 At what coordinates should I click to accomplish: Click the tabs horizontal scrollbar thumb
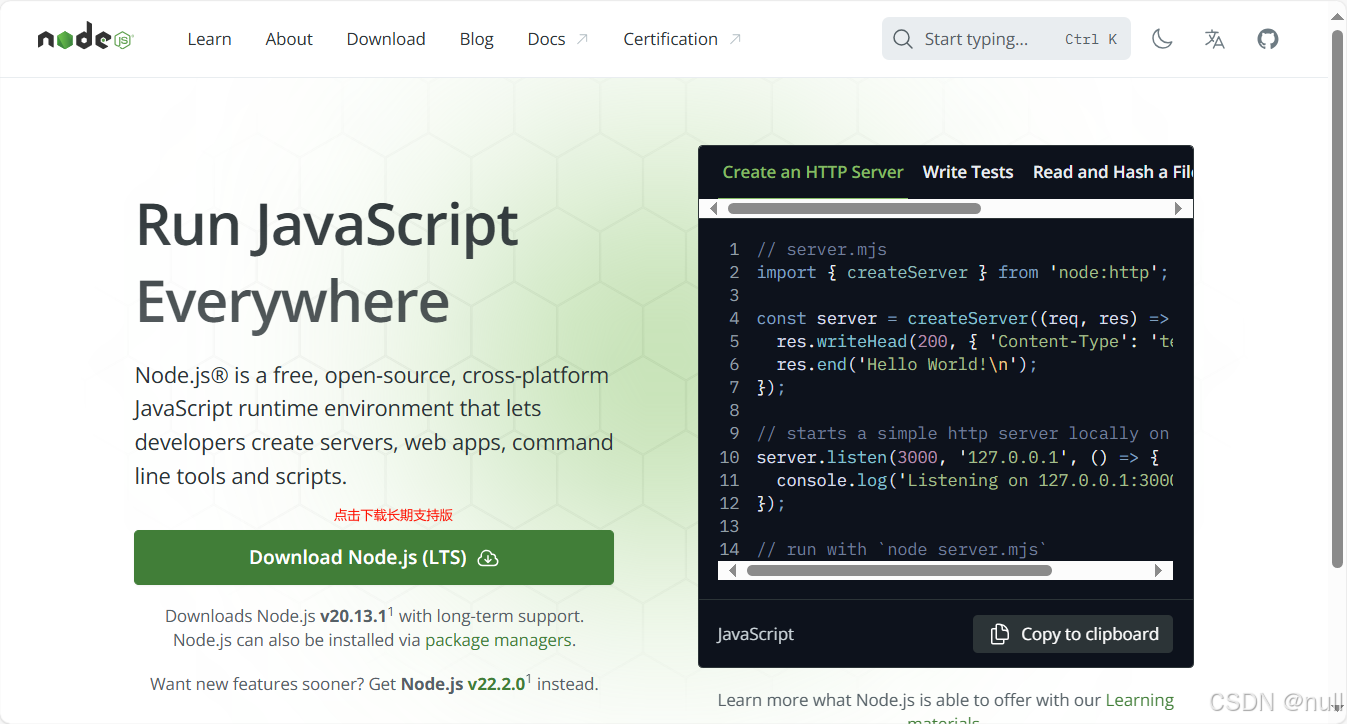tap(854, 209)
